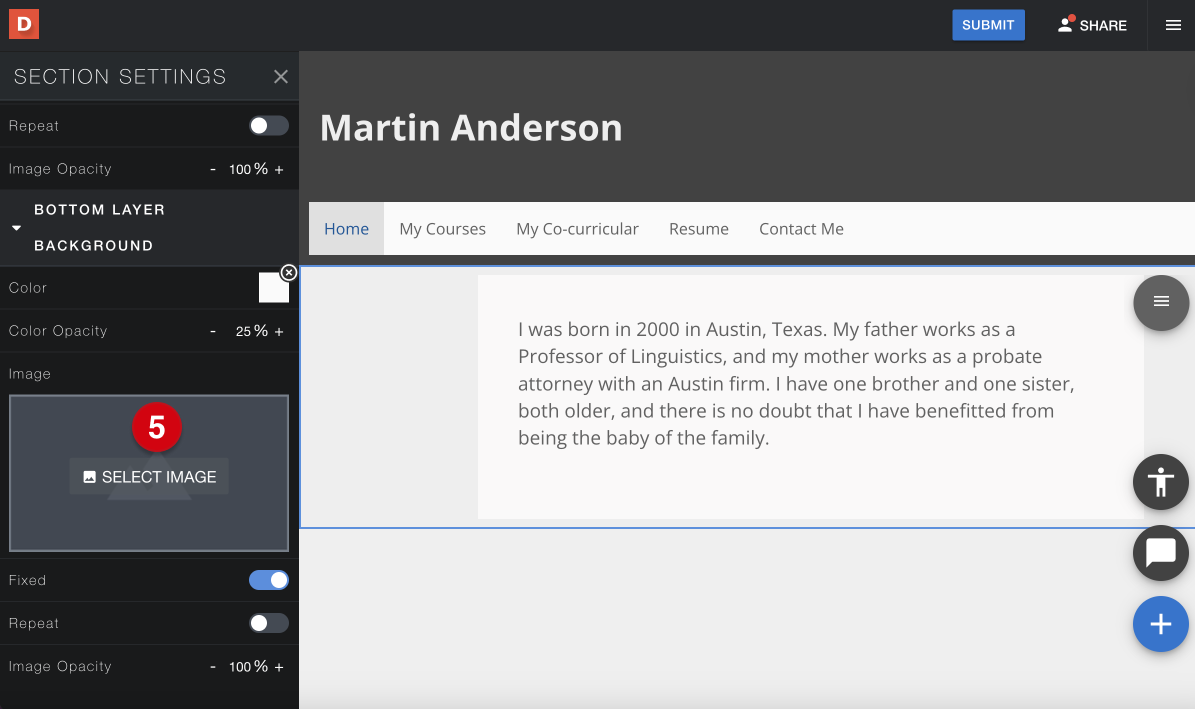Decrease Color Opacity with minus
This screenshot has width=1195, height=709.
(x=213, y=331)
